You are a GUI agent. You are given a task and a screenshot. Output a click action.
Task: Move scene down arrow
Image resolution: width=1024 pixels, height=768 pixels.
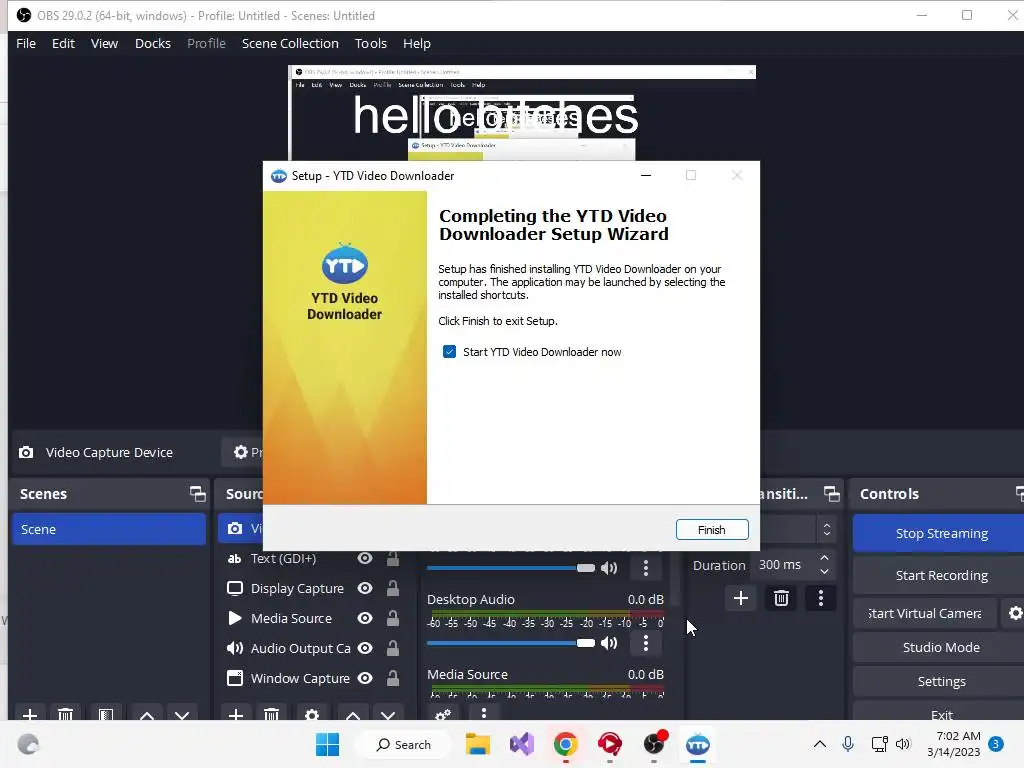click(182, 714)
